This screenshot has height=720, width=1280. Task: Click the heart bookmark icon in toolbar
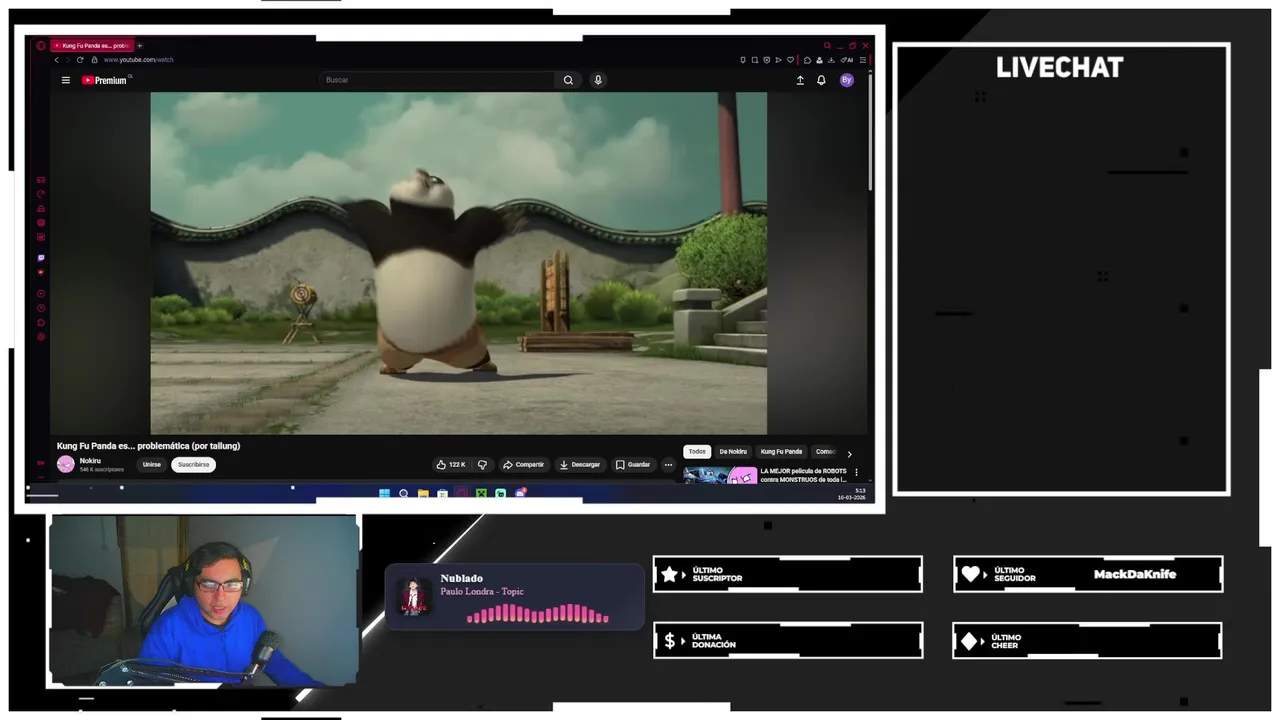coord(790,60)
